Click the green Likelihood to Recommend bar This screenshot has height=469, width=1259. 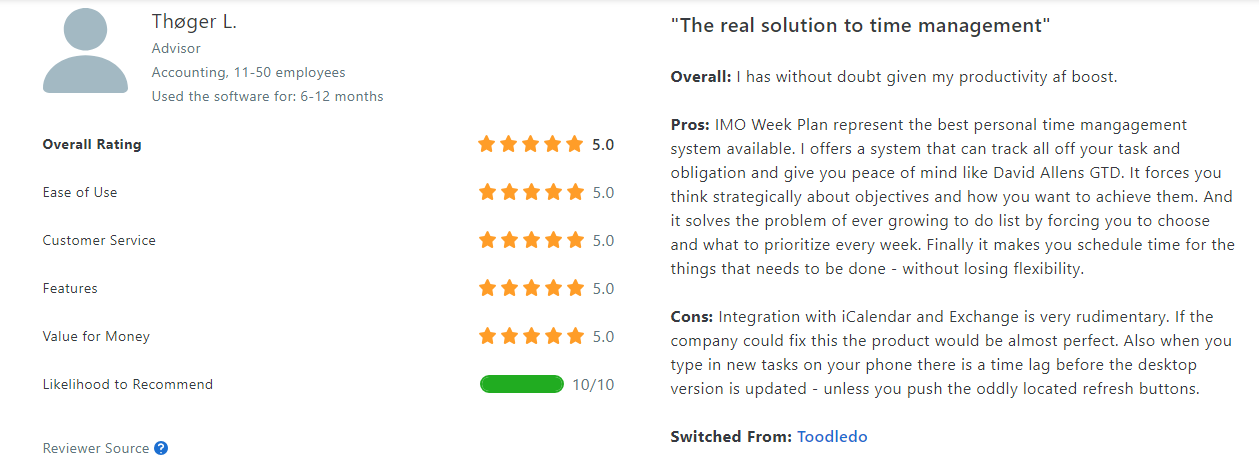click(x=522, y=384)
